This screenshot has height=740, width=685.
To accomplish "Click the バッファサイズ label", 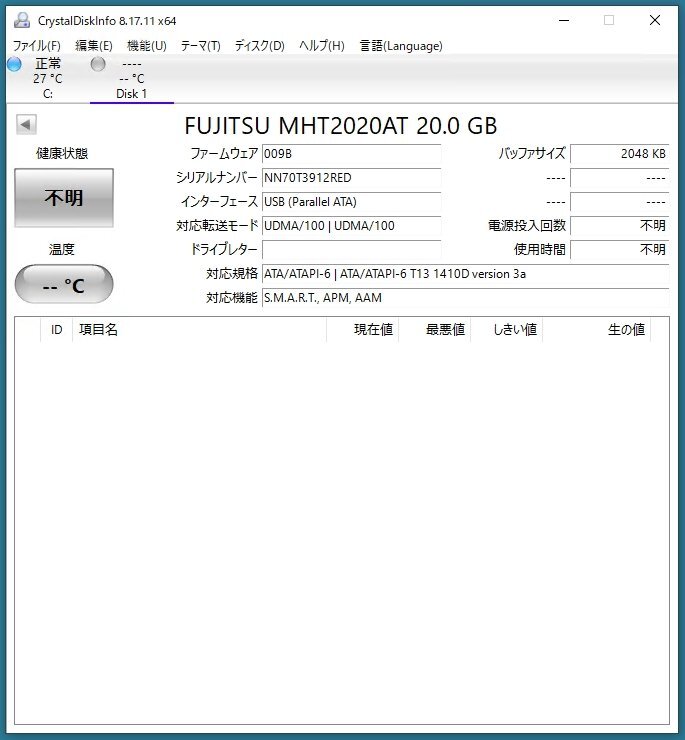I will (x=532, y=154).
